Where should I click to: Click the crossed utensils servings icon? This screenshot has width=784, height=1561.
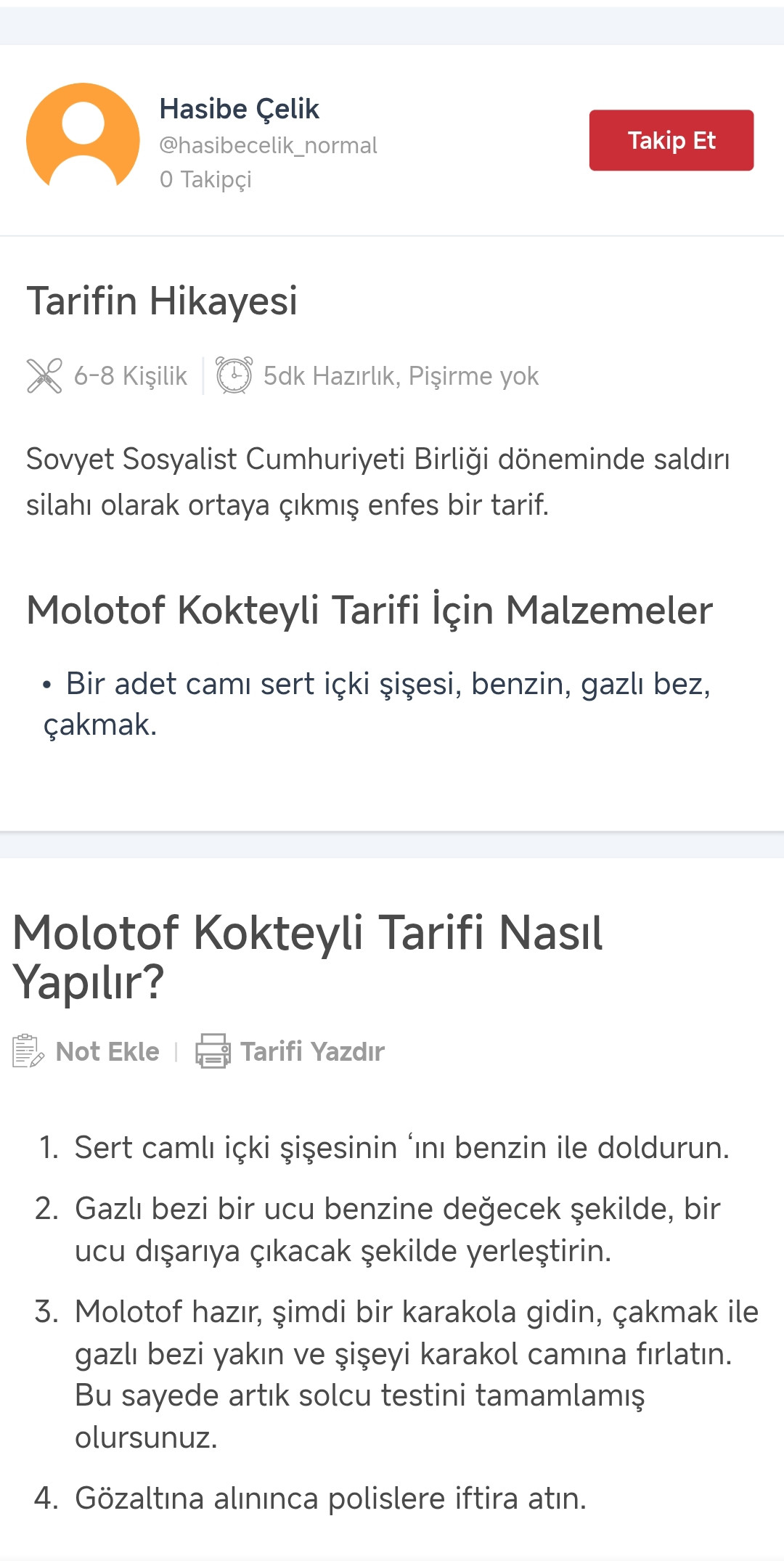pos(44,376)
